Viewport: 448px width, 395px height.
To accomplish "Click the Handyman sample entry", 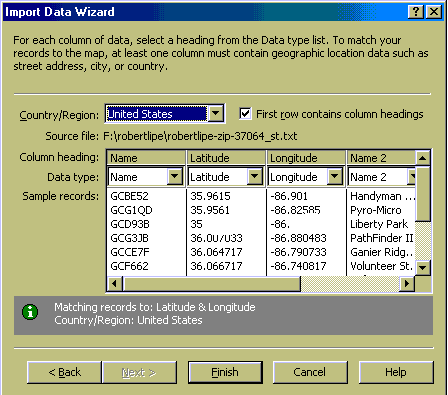I will pos(382,196).
